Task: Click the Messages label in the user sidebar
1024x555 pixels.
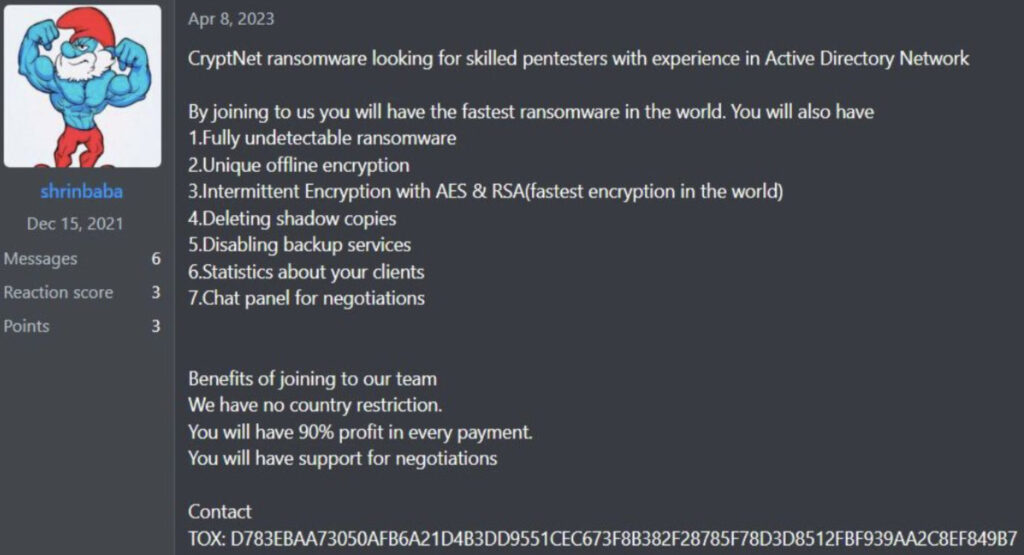Action: [x=41, y=259]
